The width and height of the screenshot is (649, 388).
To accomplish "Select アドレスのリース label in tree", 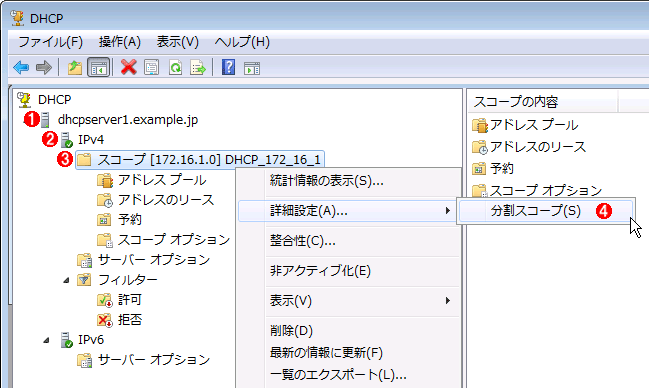I will click(166, 200).
